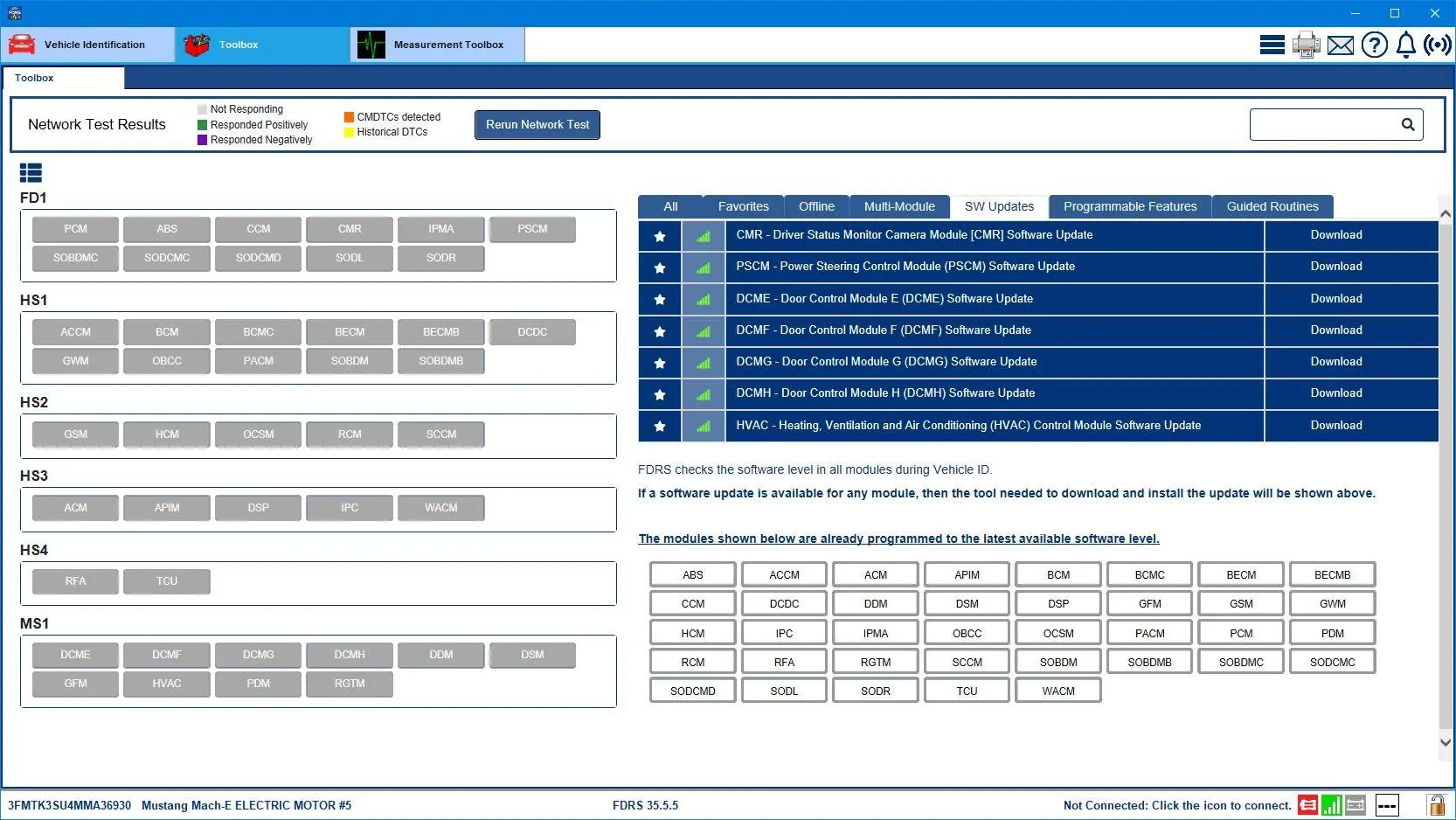The width and height of the screenshot is (1456, 820).
Task: Click signal bars icon in CMR row
Action: [704, 236]
